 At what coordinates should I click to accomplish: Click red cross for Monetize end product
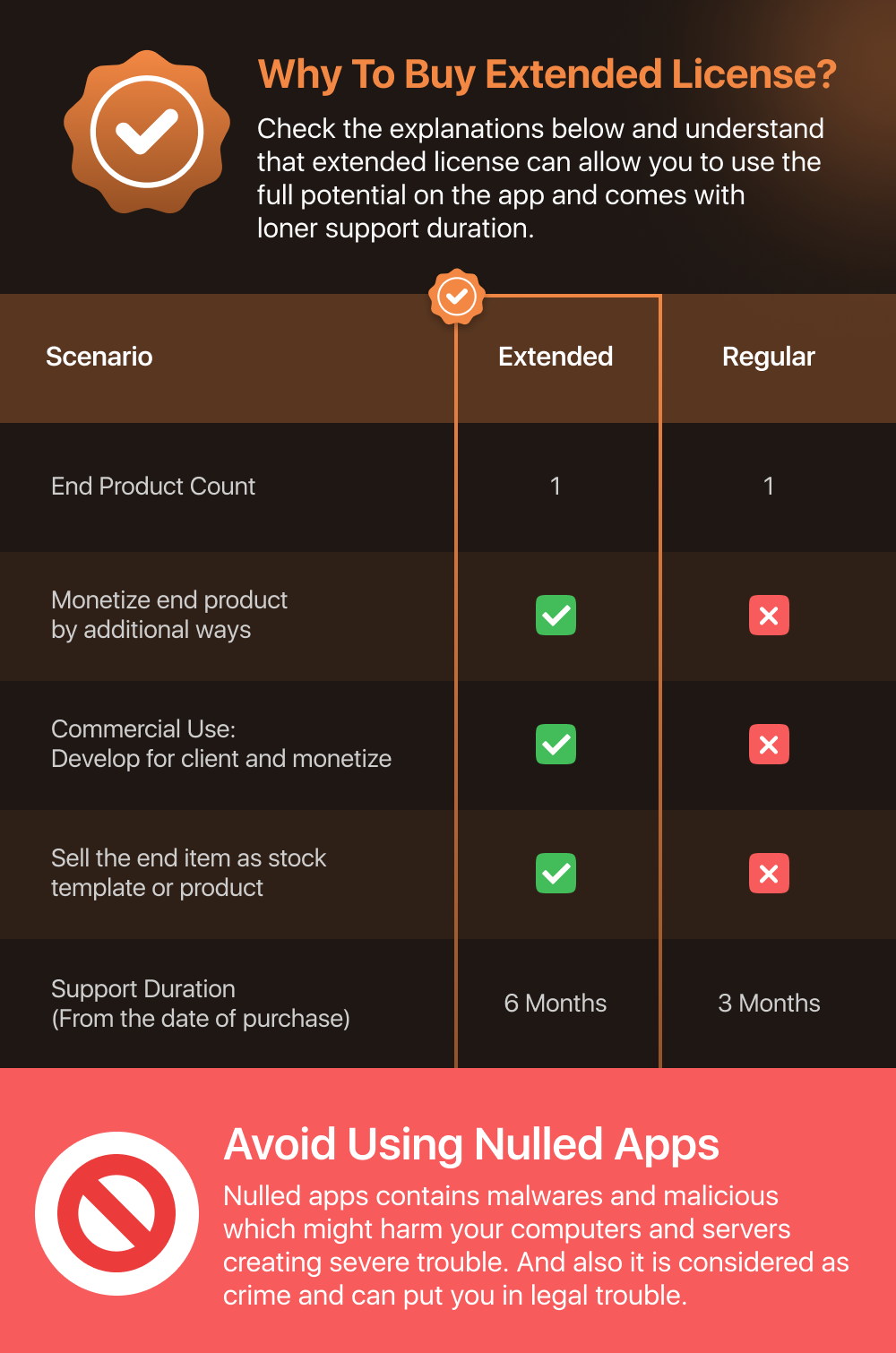point(769,616)
